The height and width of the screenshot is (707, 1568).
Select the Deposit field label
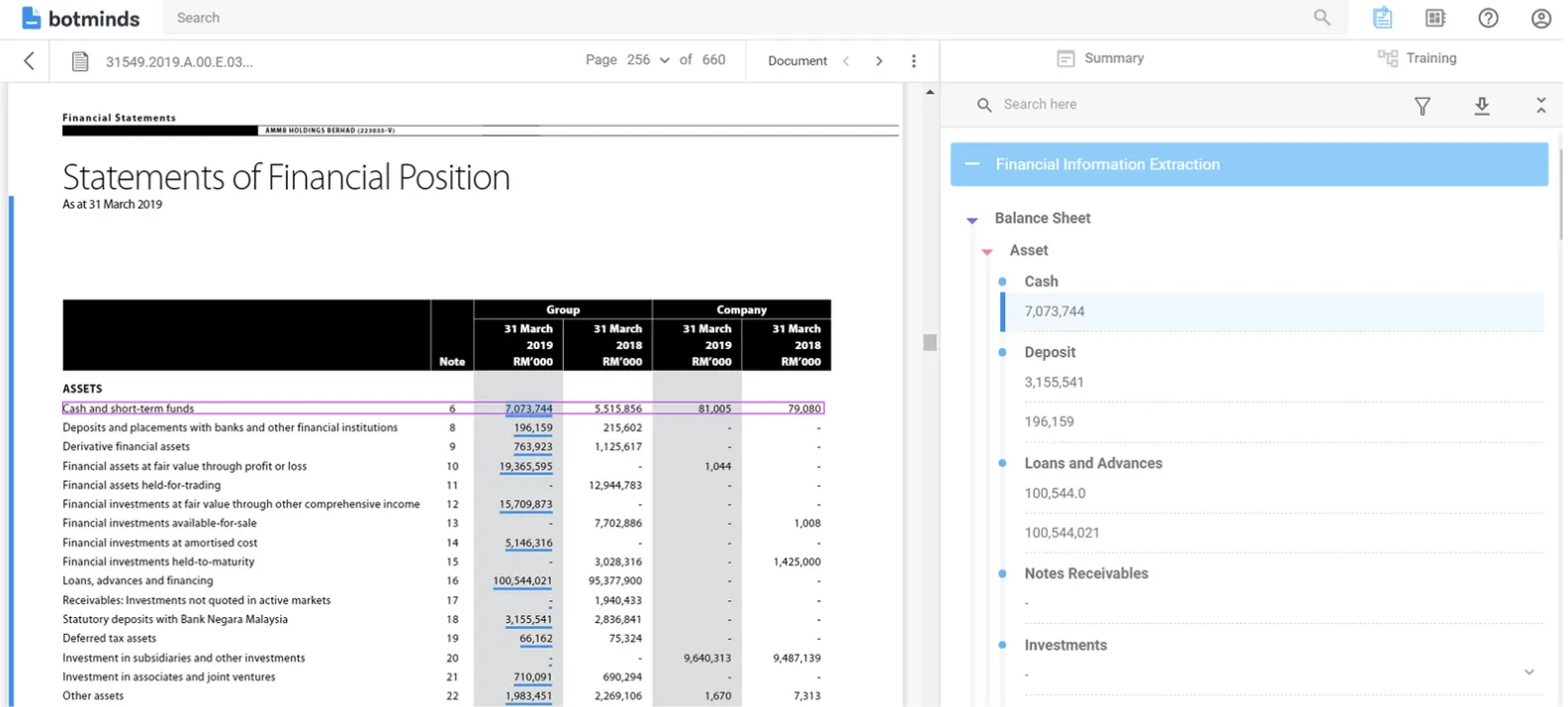[x=1050, y=353]
